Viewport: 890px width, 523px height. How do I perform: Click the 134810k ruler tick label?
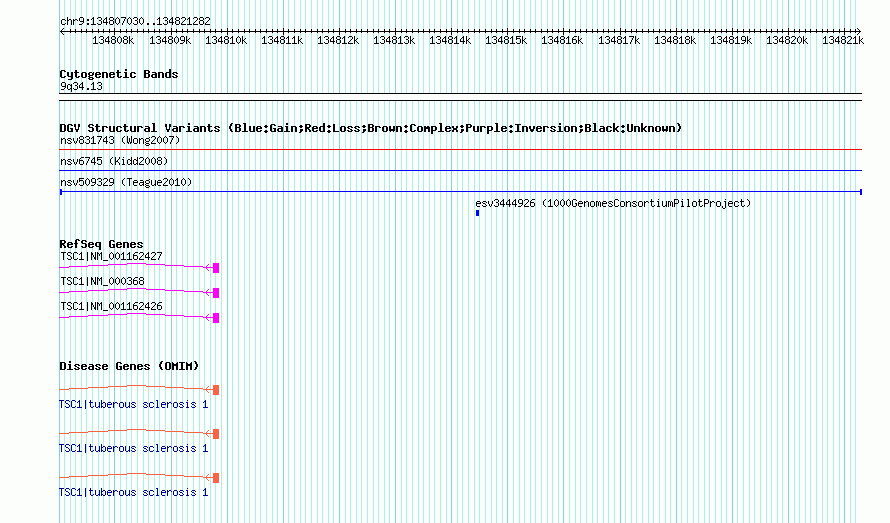226,40
